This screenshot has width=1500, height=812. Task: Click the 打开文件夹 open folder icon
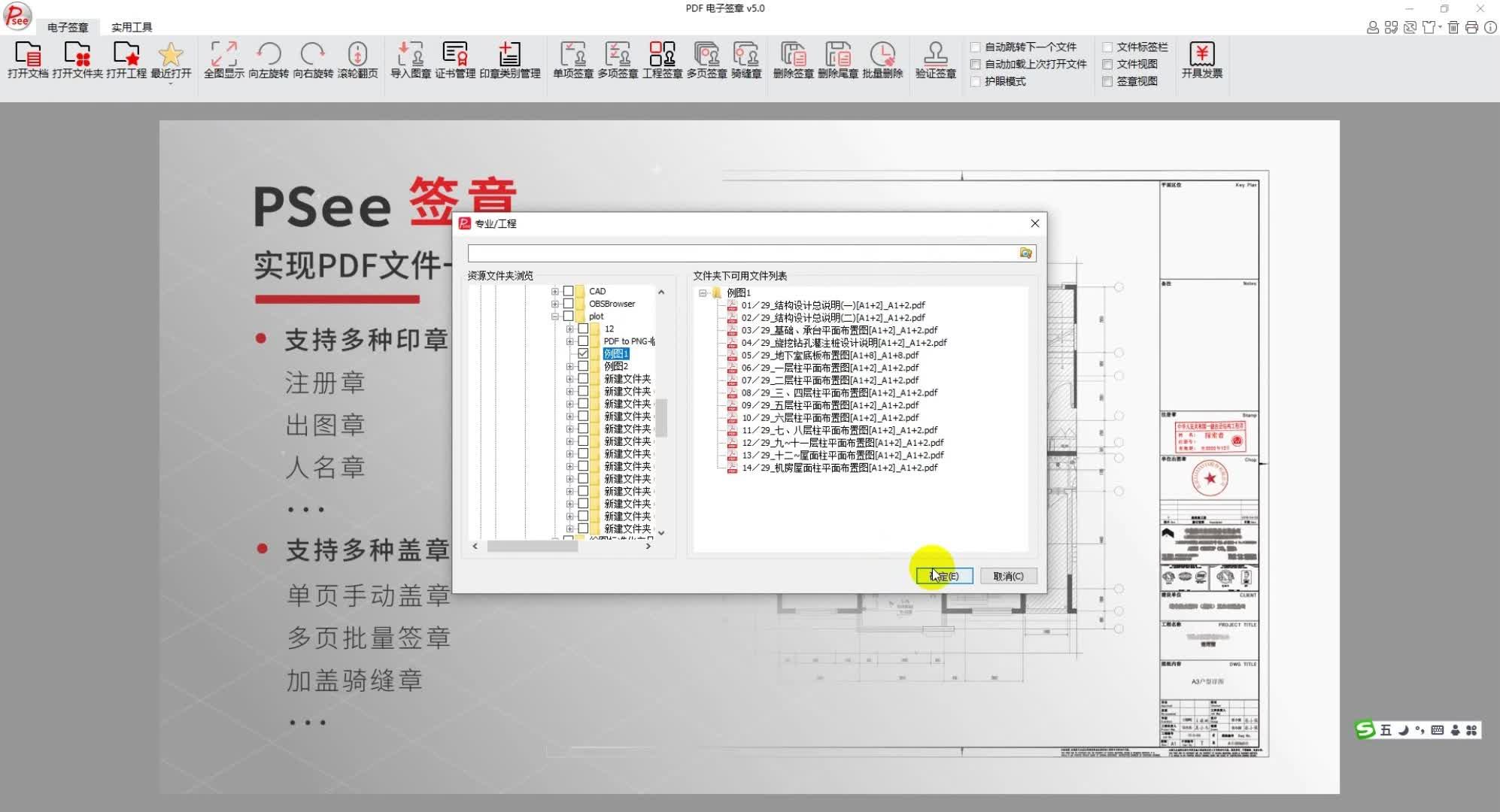point(77,54)
